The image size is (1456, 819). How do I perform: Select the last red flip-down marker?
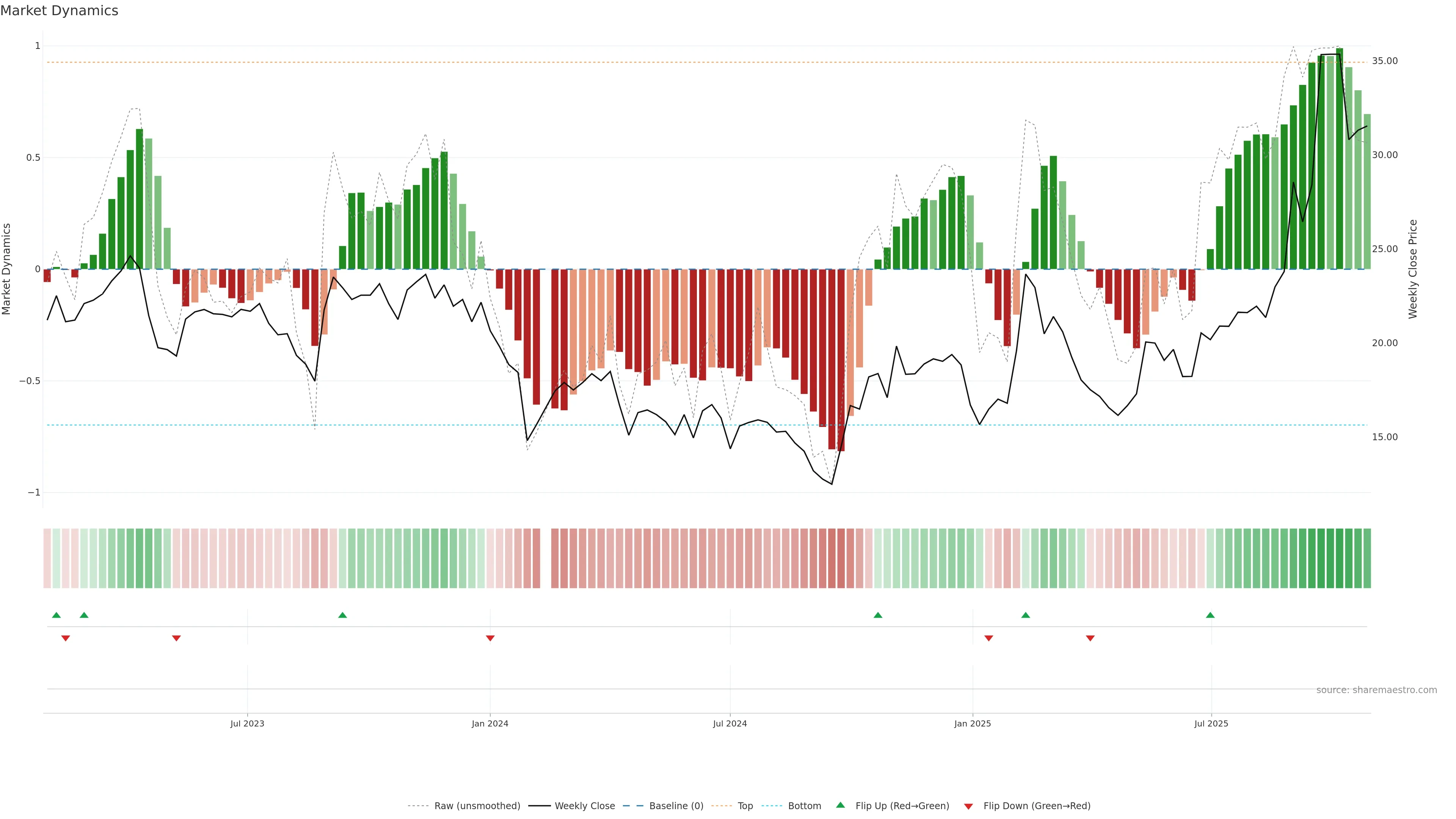coord(1090,638)
